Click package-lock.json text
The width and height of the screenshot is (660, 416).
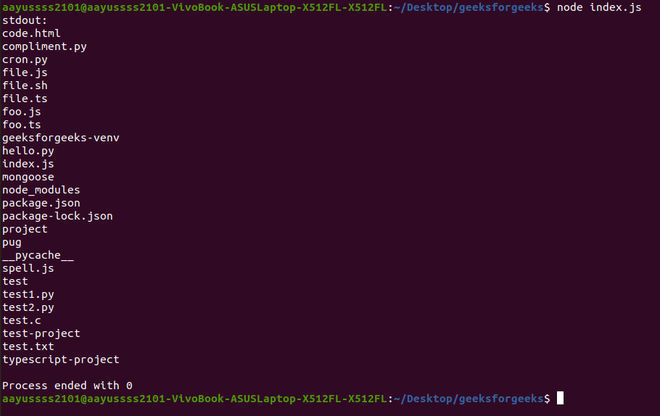tap(57, 216)
